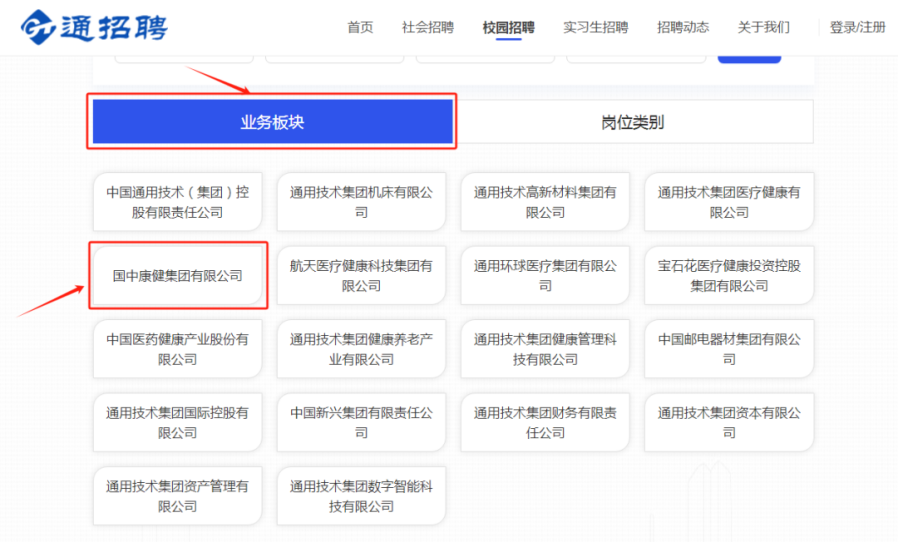
Task: Pick 中国邮电器材集团有限公司 card
Action: point(729,349)
